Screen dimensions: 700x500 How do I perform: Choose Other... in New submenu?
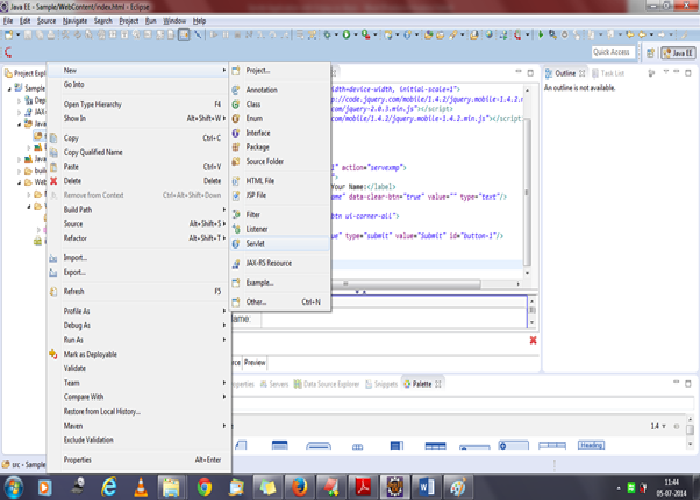point(280,302)
